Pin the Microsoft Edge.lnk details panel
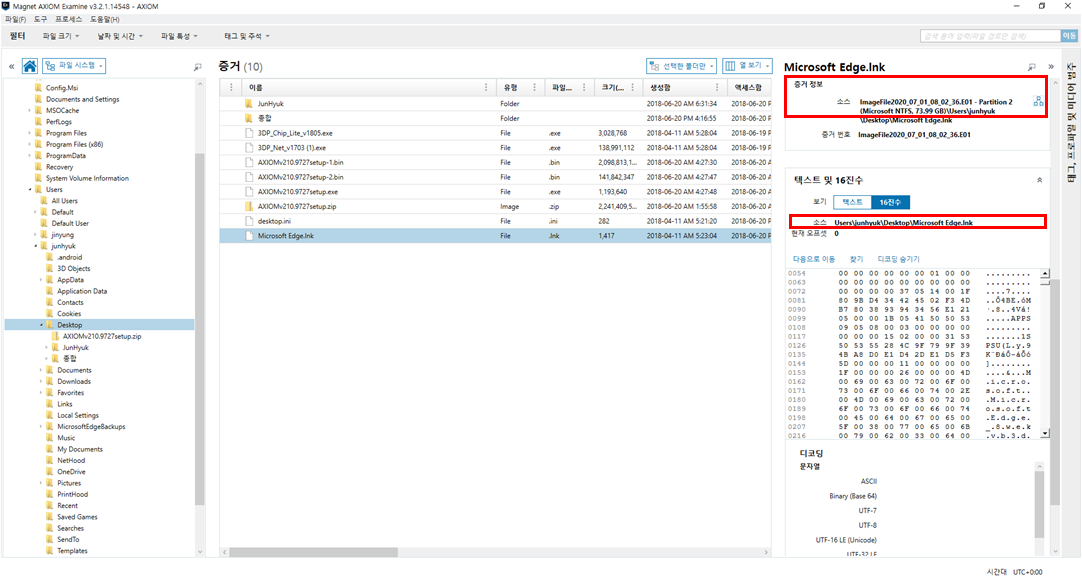The width and height of the screenshot is (1082, 587). coord(1032,67)
